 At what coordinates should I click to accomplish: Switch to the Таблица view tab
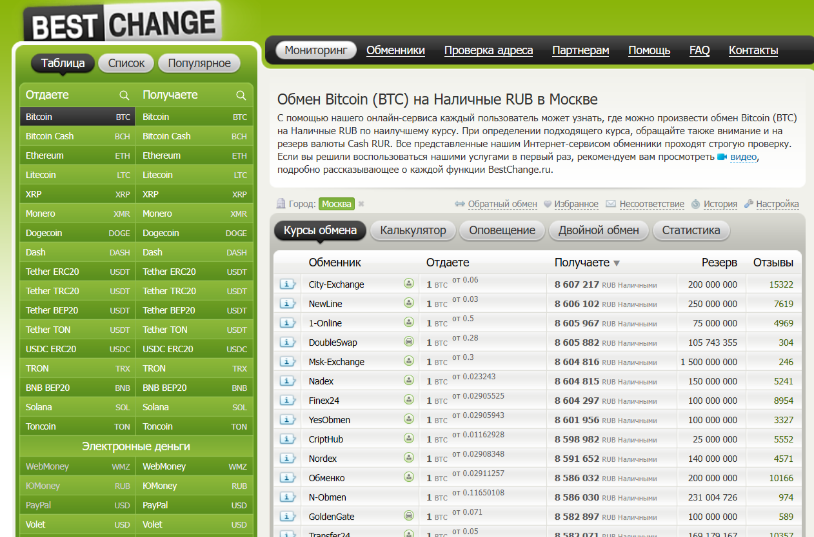click(x=63, y=63)
